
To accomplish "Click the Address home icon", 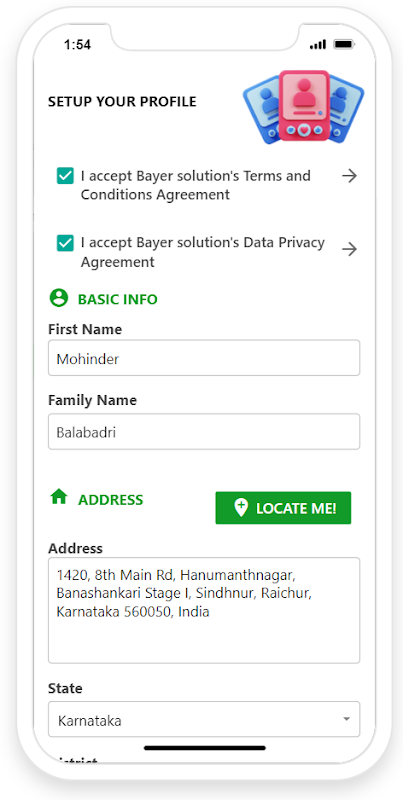I will (x=59, y=496).
